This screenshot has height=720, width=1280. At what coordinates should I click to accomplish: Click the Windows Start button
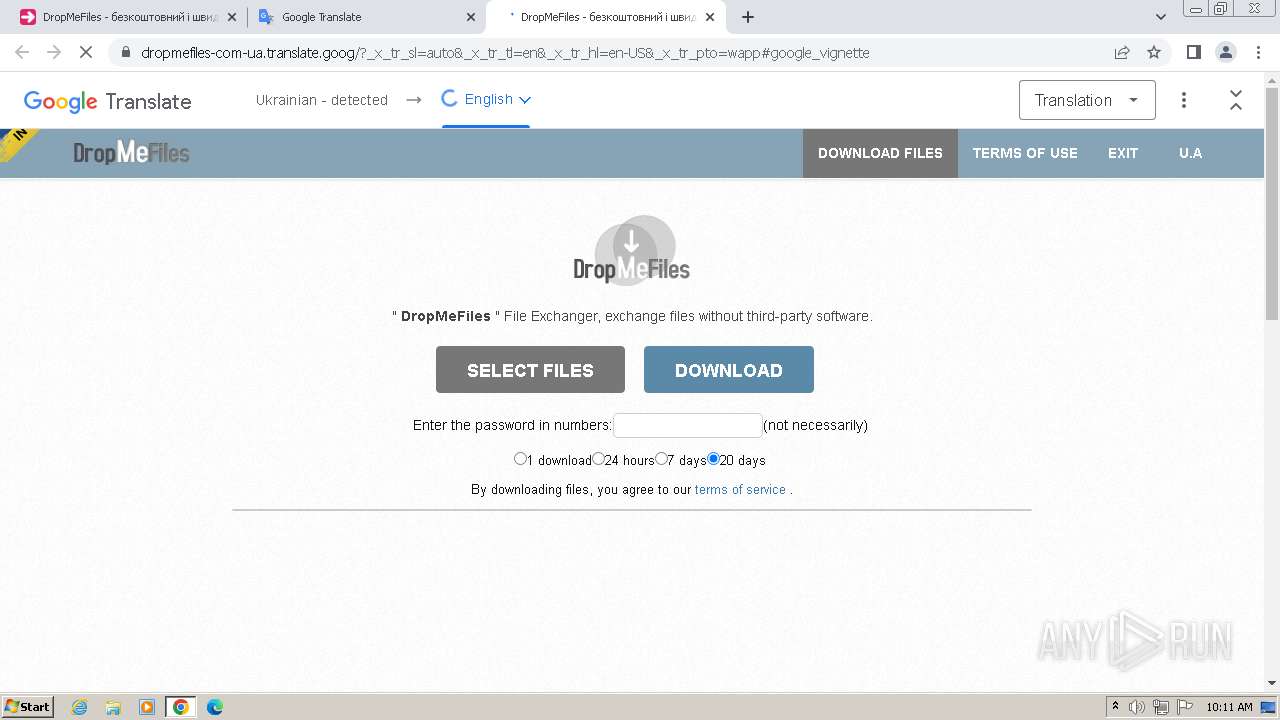coord(28,707)
